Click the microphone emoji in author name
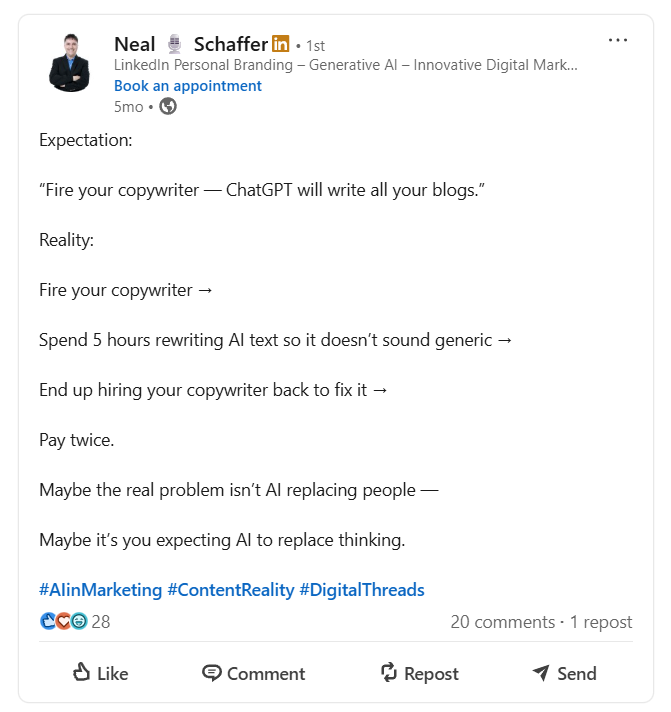The image size is (671, 712). (175, 44)
